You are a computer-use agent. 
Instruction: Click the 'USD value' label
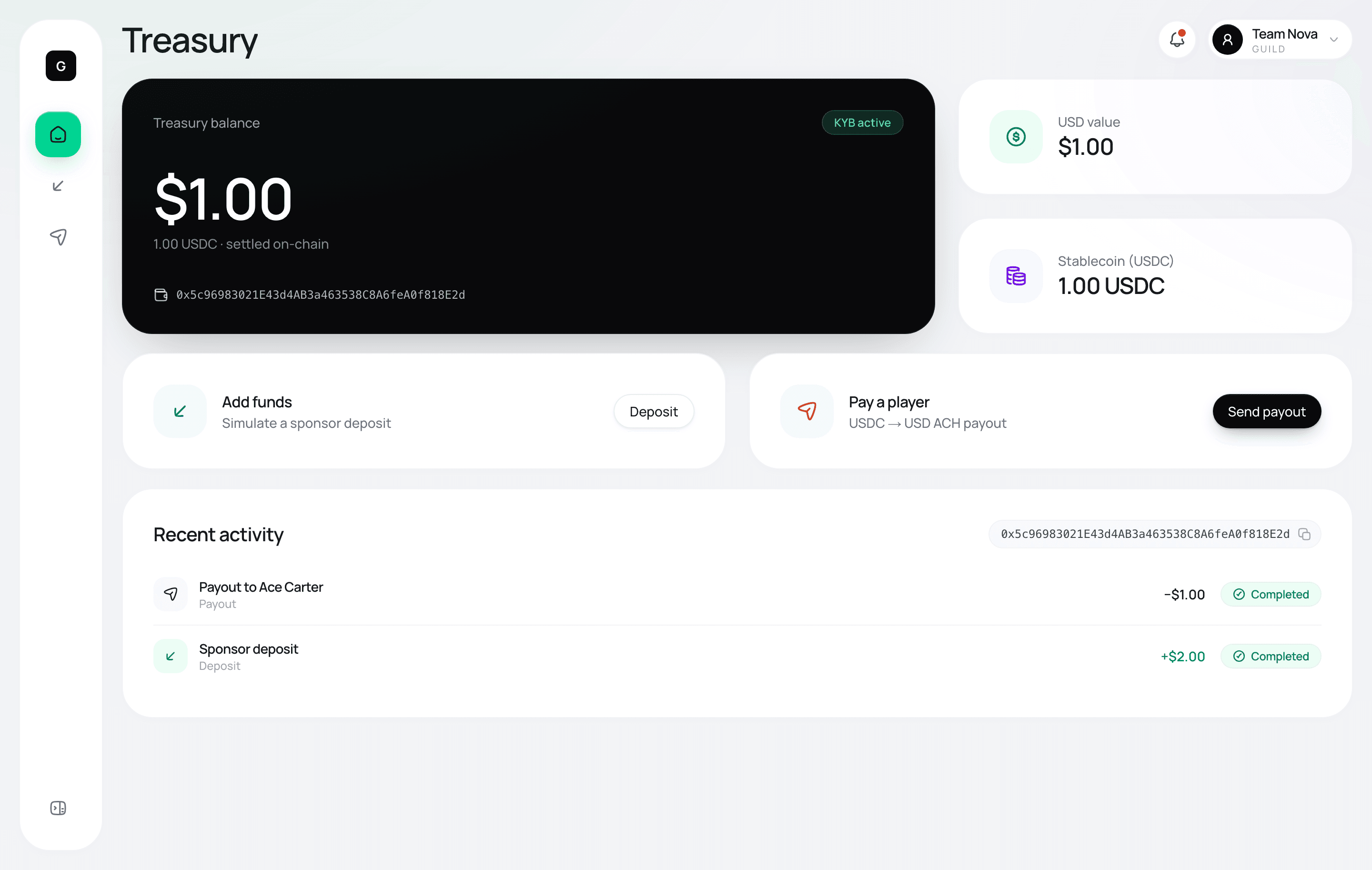pyautogui.click(x=1089, y=122)
